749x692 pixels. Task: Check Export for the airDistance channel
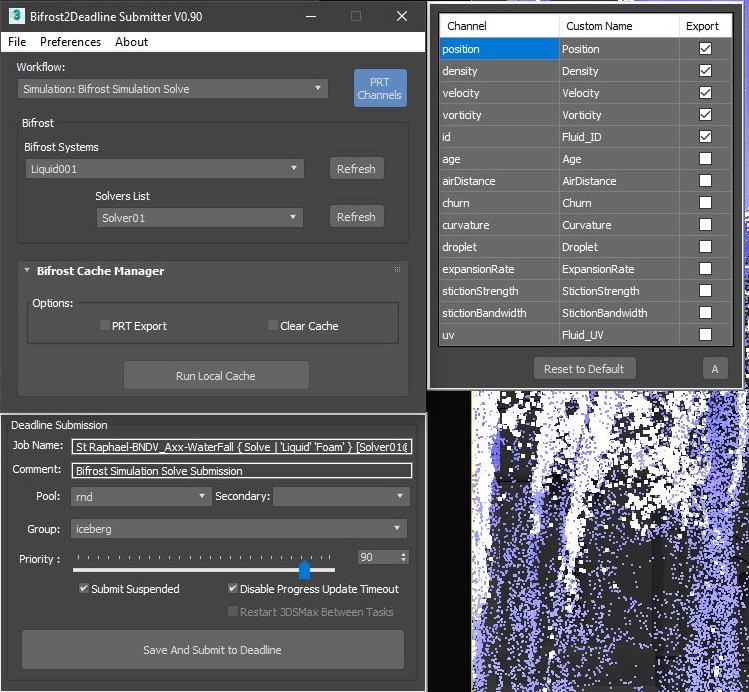point(705,181)
